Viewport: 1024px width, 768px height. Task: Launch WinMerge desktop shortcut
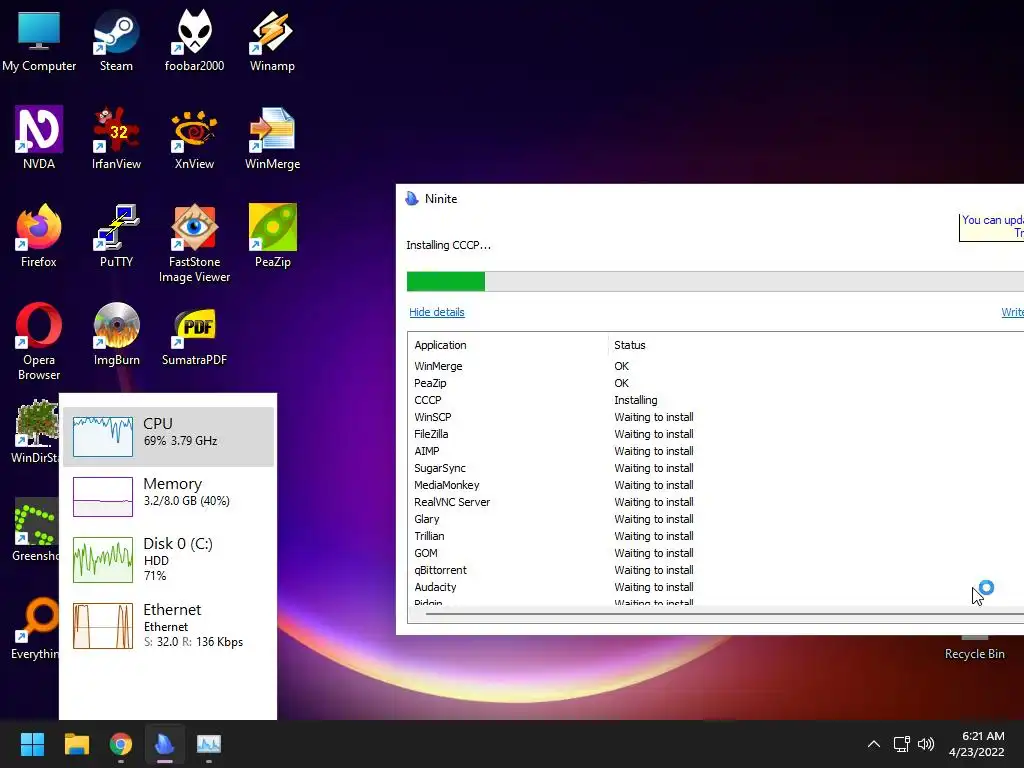tap(272, 138)
